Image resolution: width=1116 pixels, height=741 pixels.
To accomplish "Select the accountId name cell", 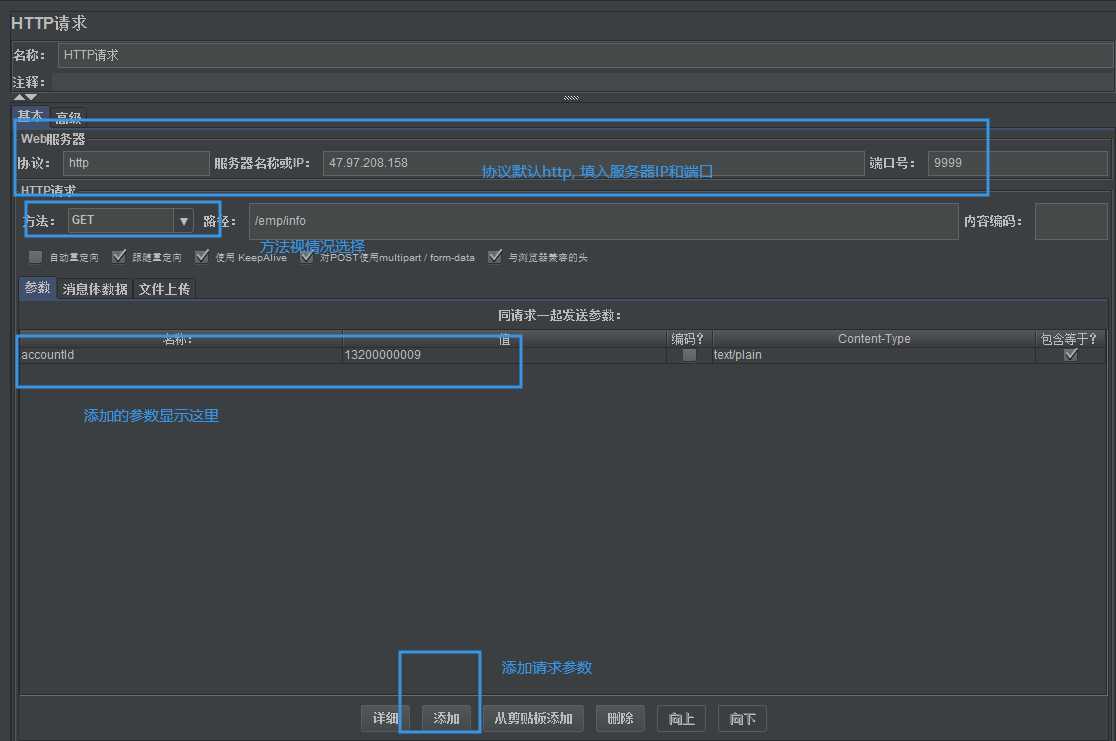I will pyautogui.click(x=180, y=354).
